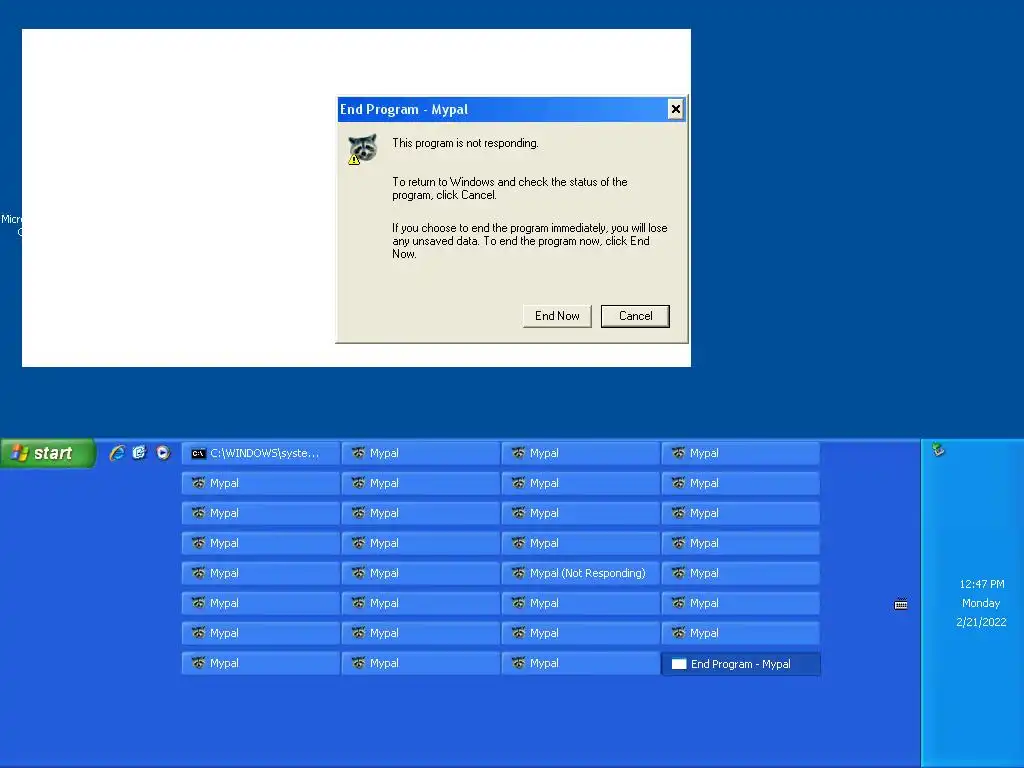Click the 2/21/2022 date in tray
Image resolution: width=1024 pixels, height=768 pixels.
981,622
